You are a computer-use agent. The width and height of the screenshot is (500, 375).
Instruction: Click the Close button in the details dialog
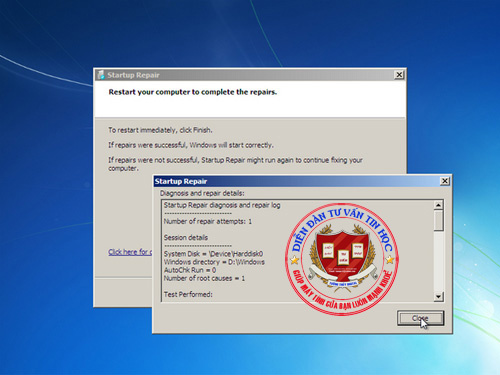pyautogui.click(x=420, y=318)
